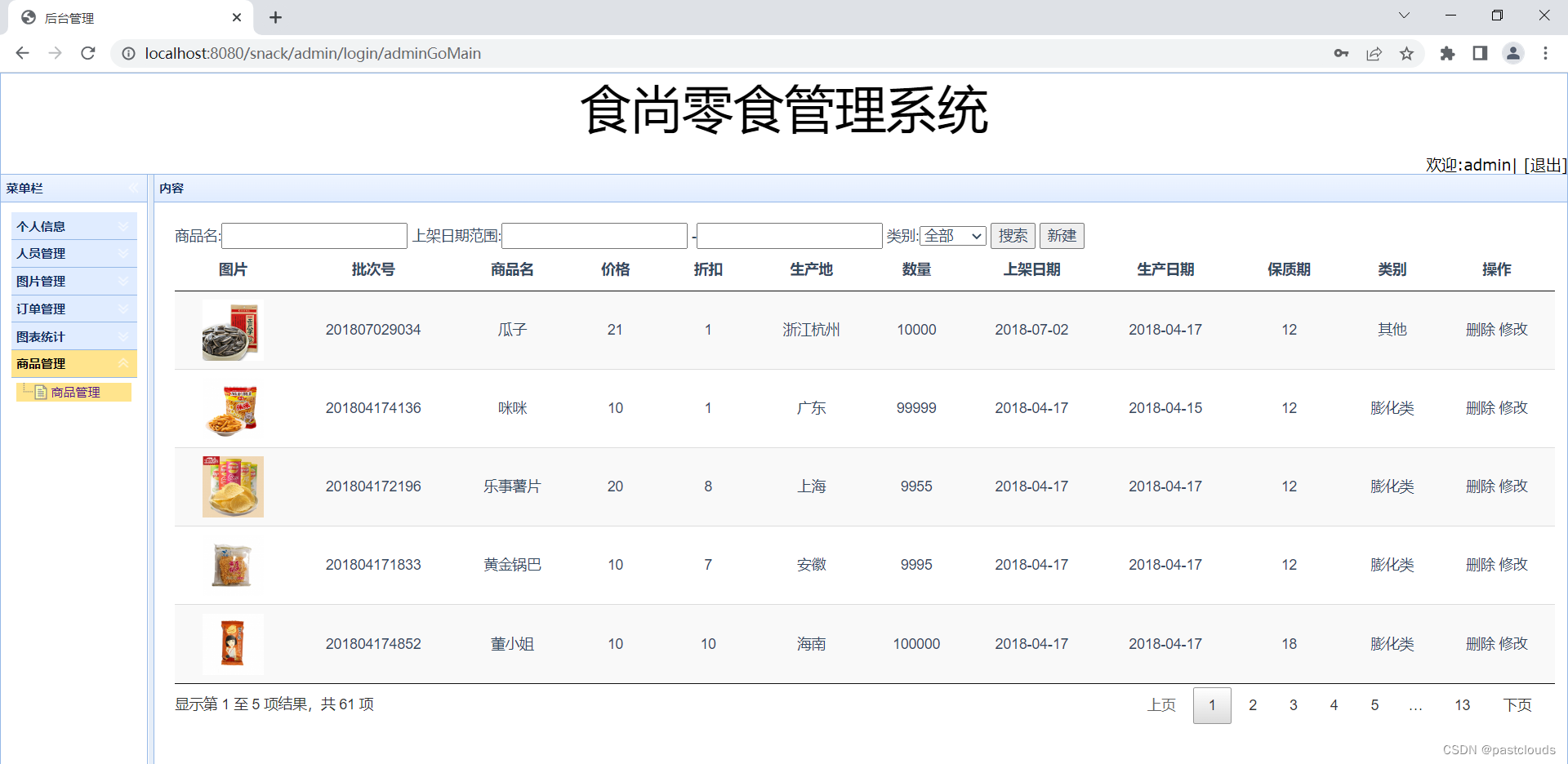Screen dimensions: 1568x764
Task: Close the 后台管理 tab
Action: (x=237, y=17)
